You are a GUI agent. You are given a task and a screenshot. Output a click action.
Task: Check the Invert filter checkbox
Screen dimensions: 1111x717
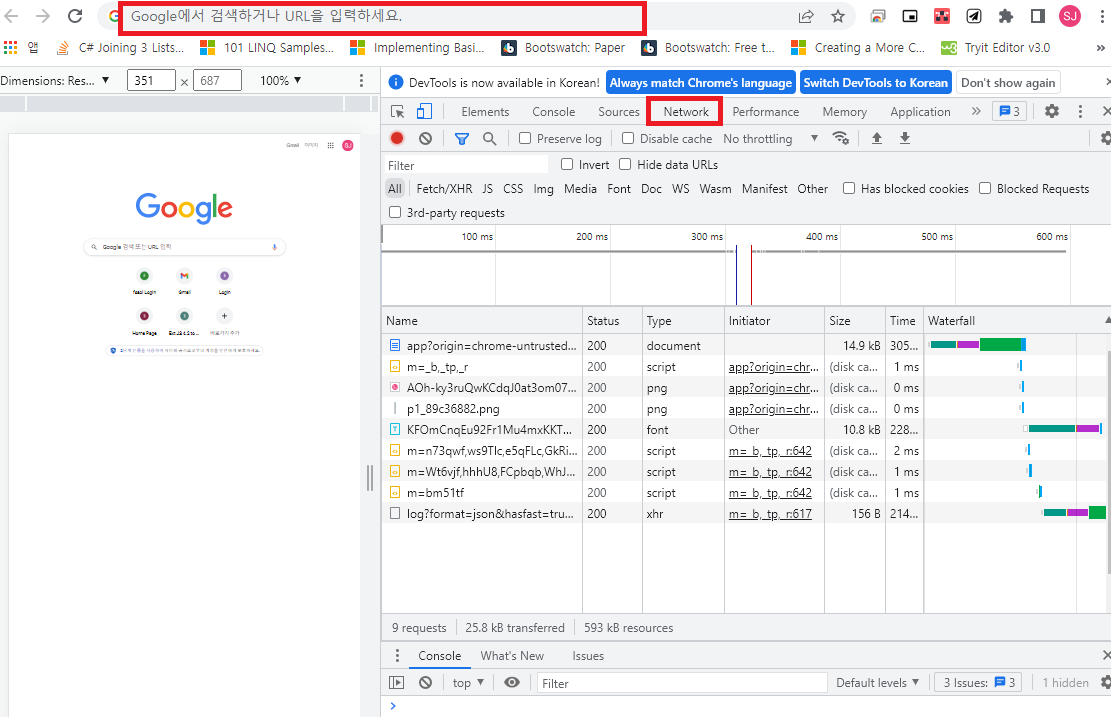pyautogui.click(x=567, y=164)
